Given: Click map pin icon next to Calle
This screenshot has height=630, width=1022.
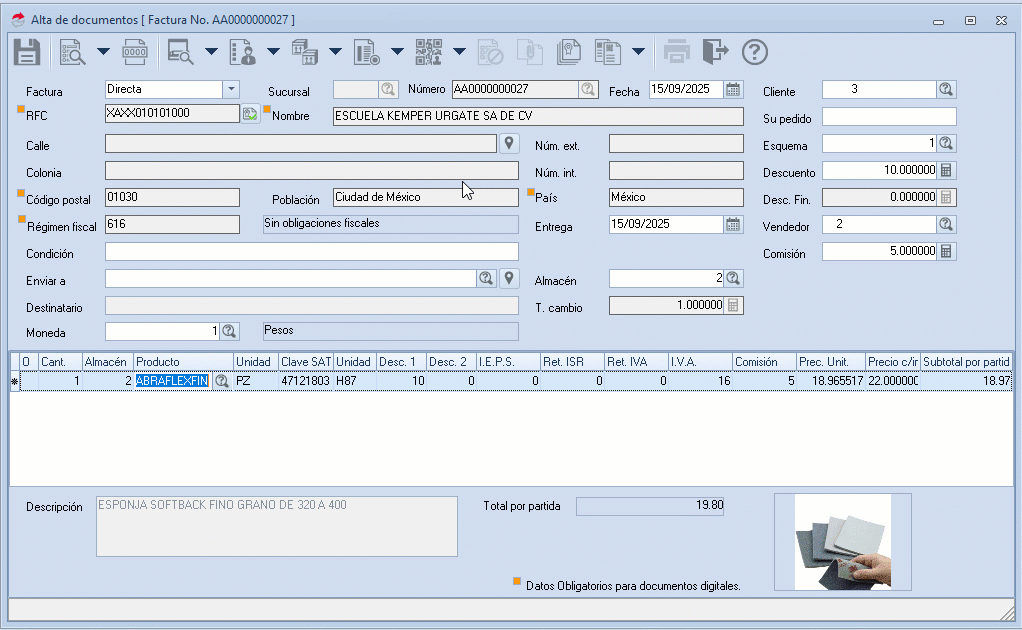Looking at the screenshot, I should pyautogui.click(x=509, y=143).
